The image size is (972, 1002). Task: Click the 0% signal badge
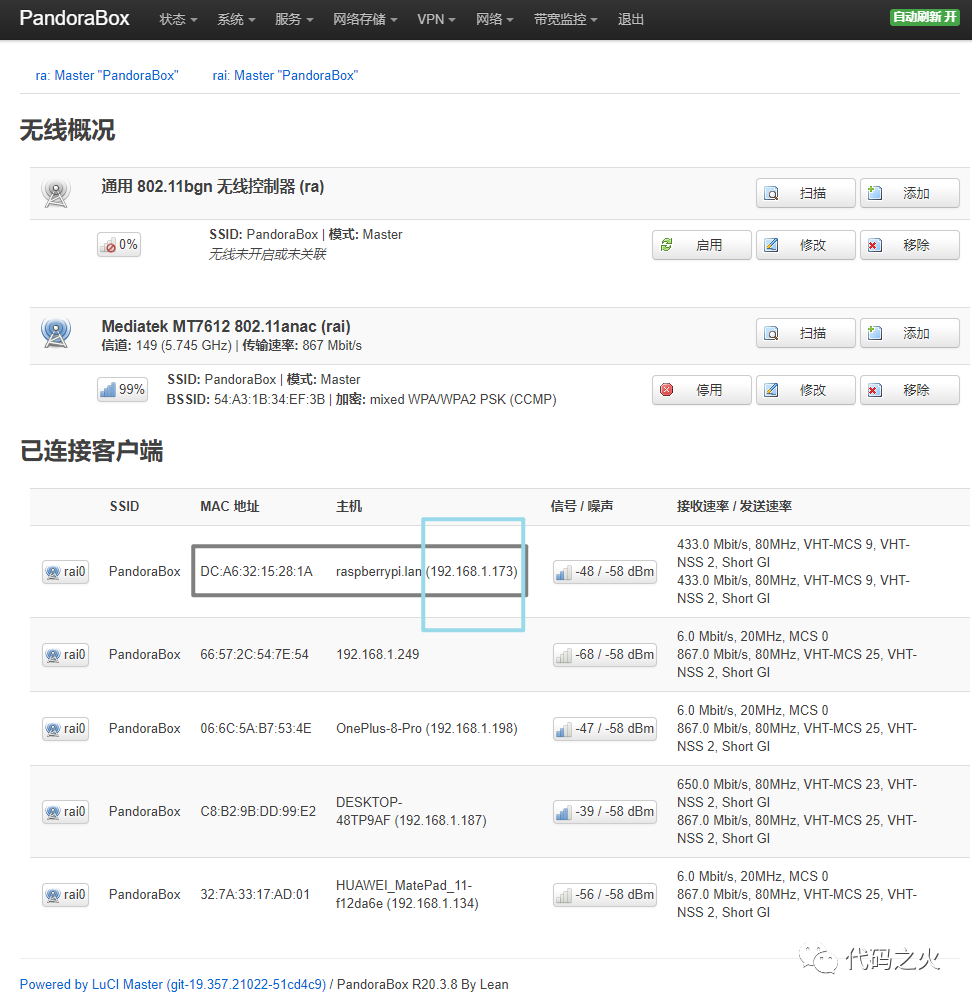point(119,245)
